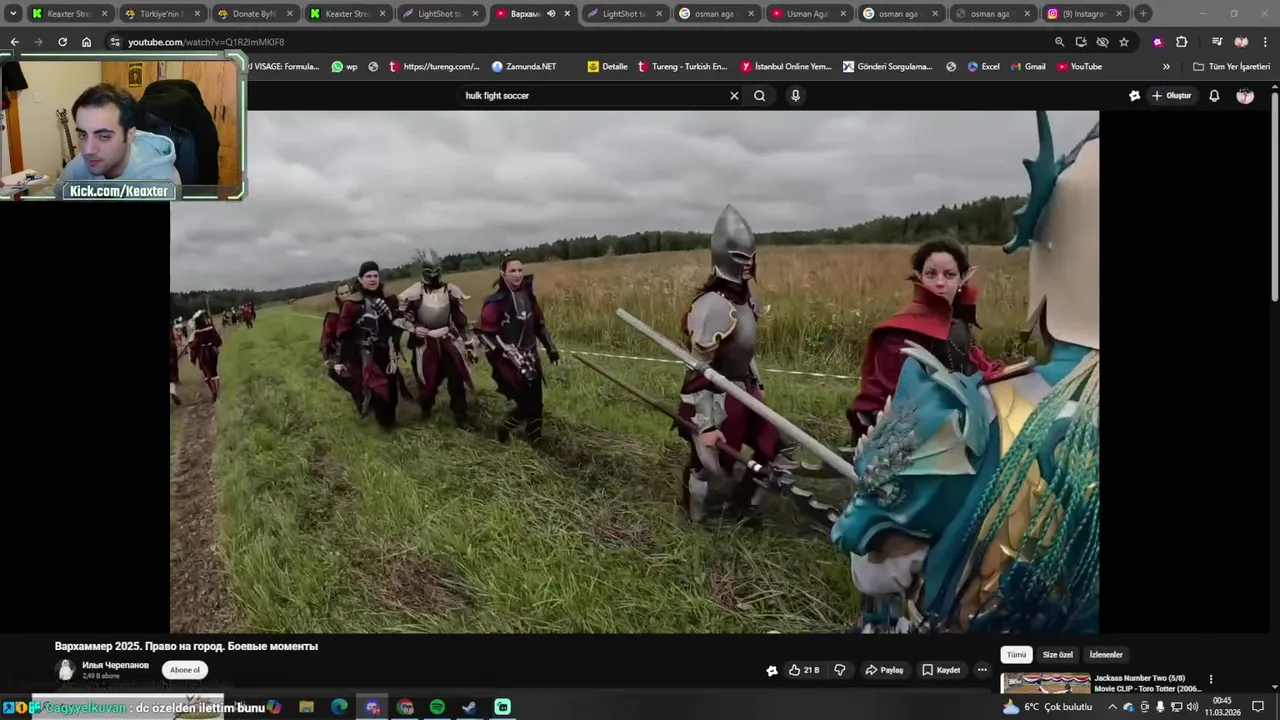Open Spotify from the taskbar

(437, 707)
